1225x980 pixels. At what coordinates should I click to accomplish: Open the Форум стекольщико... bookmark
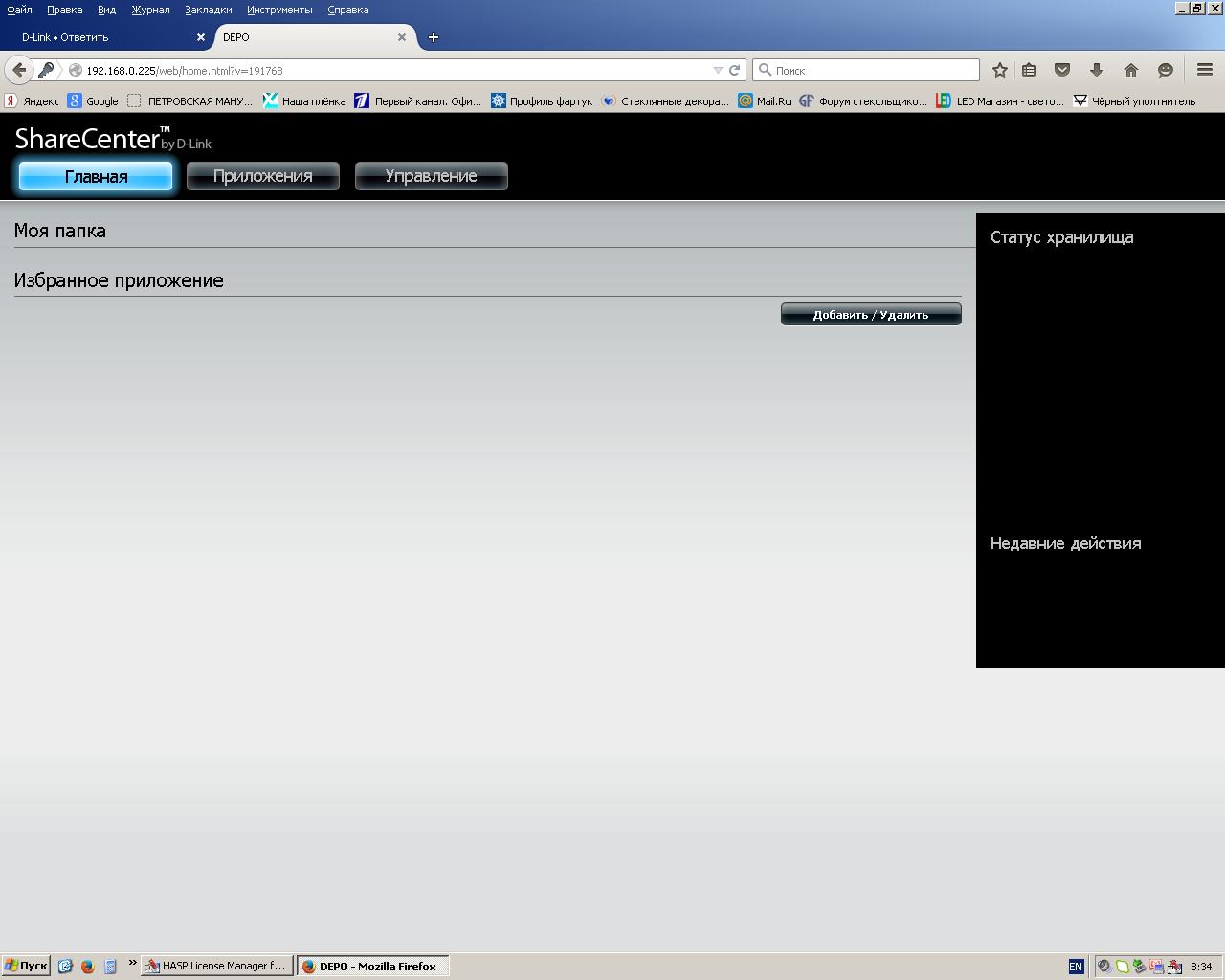[x=863, y=100]
